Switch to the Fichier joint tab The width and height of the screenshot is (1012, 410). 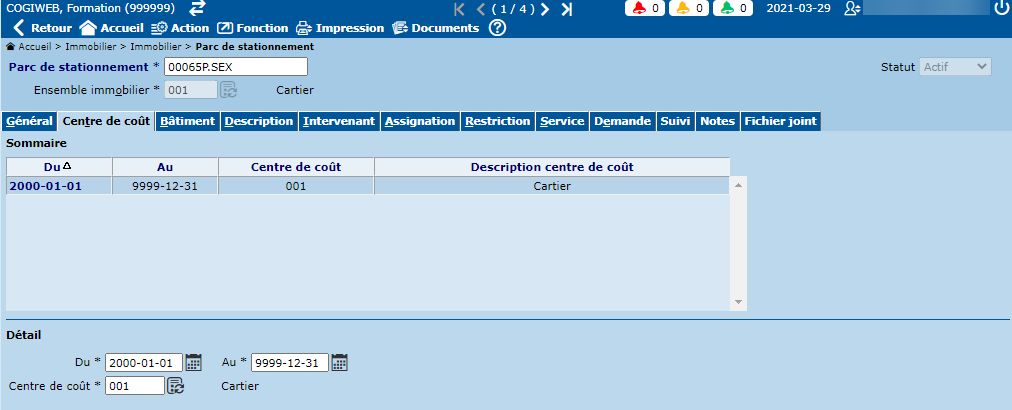tap(780, 121)
